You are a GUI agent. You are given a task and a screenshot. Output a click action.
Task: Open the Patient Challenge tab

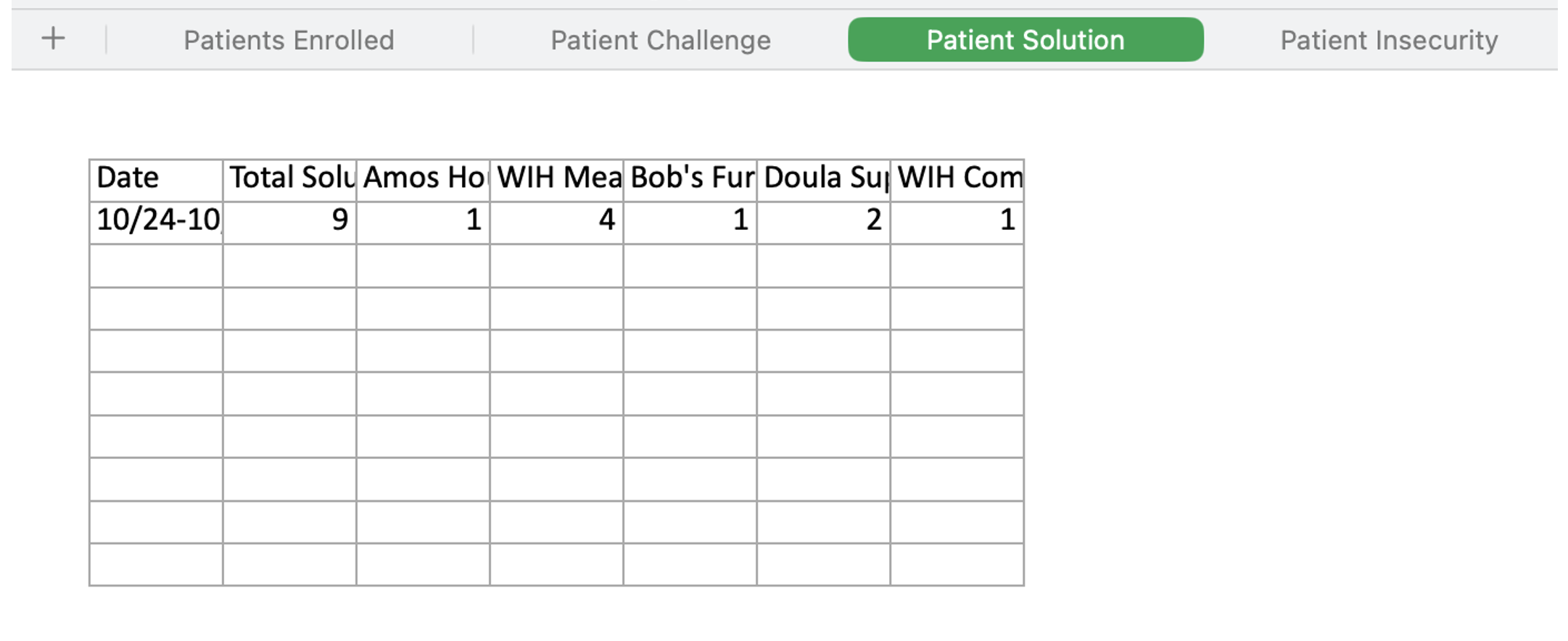tap(661, 40)
